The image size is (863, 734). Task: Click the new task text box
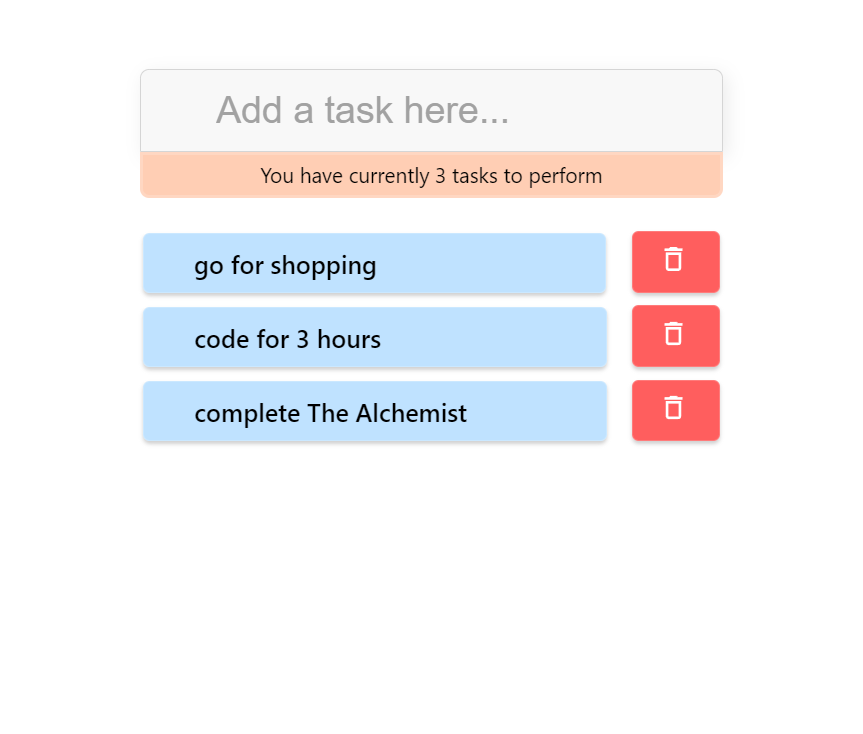pos(432,111)
